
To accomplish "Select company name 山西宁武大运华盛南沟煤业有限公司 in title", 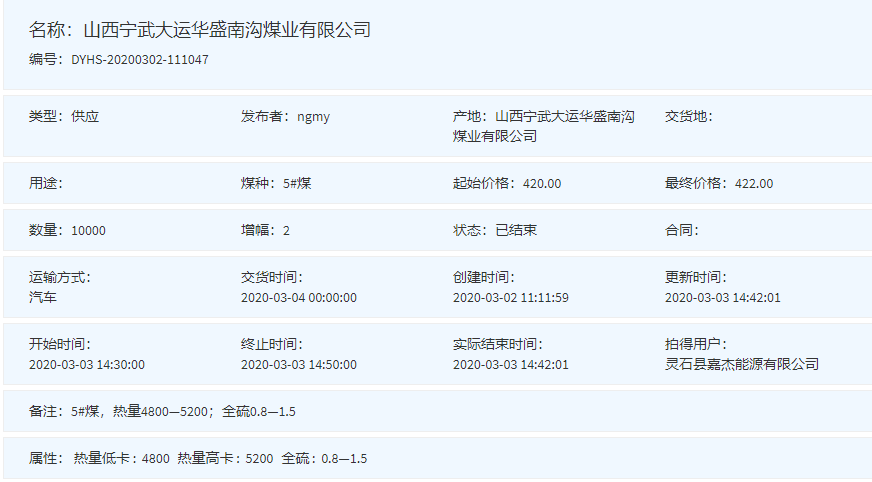I will 227,30.
